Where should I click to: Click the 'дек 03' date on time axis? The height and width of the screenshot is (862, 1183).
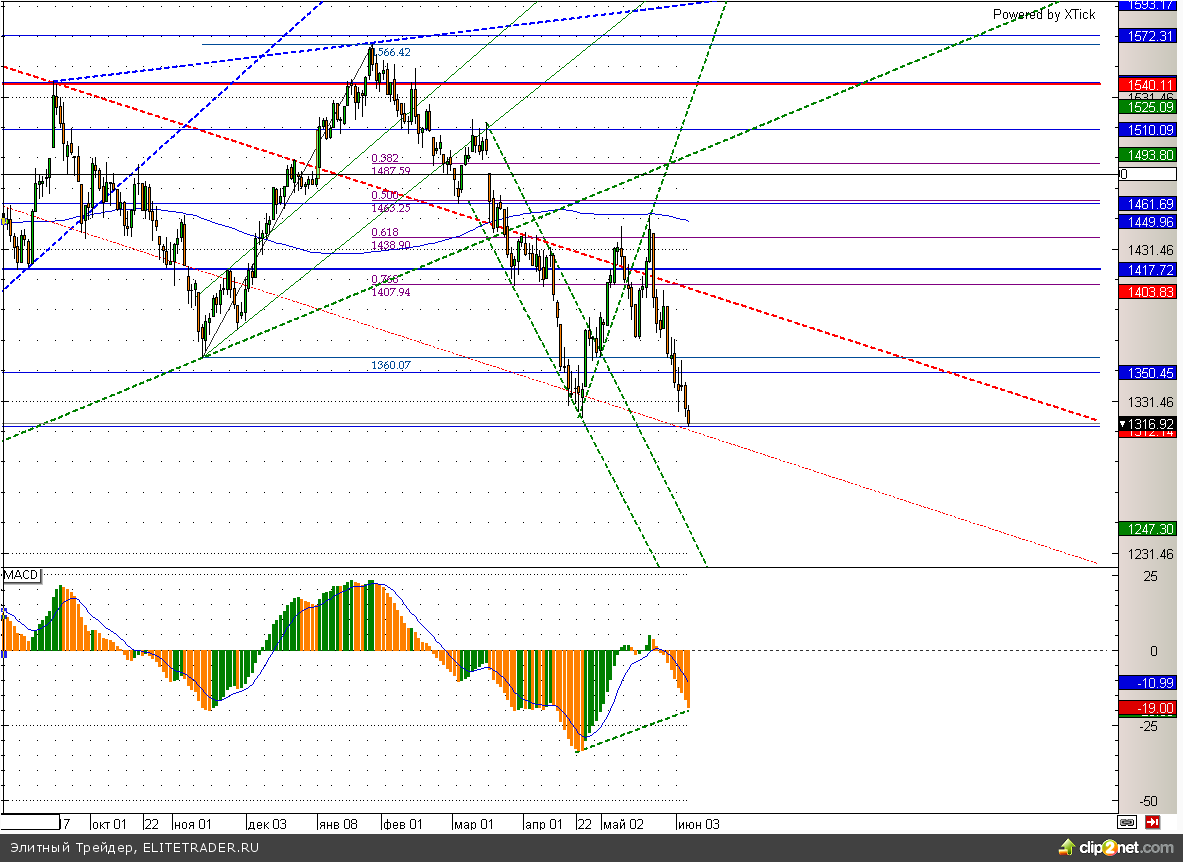point(267,825)
